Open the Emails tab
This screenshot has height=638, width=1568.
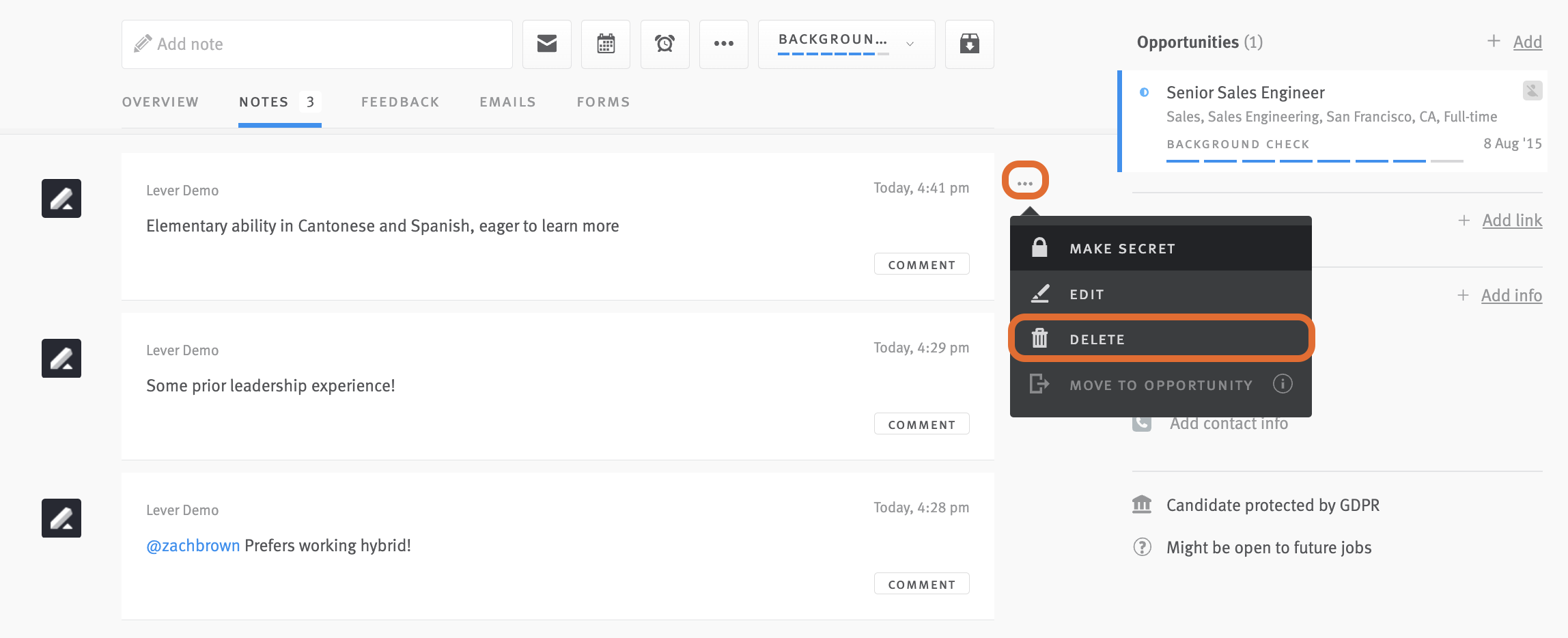(x=507, y=101)
